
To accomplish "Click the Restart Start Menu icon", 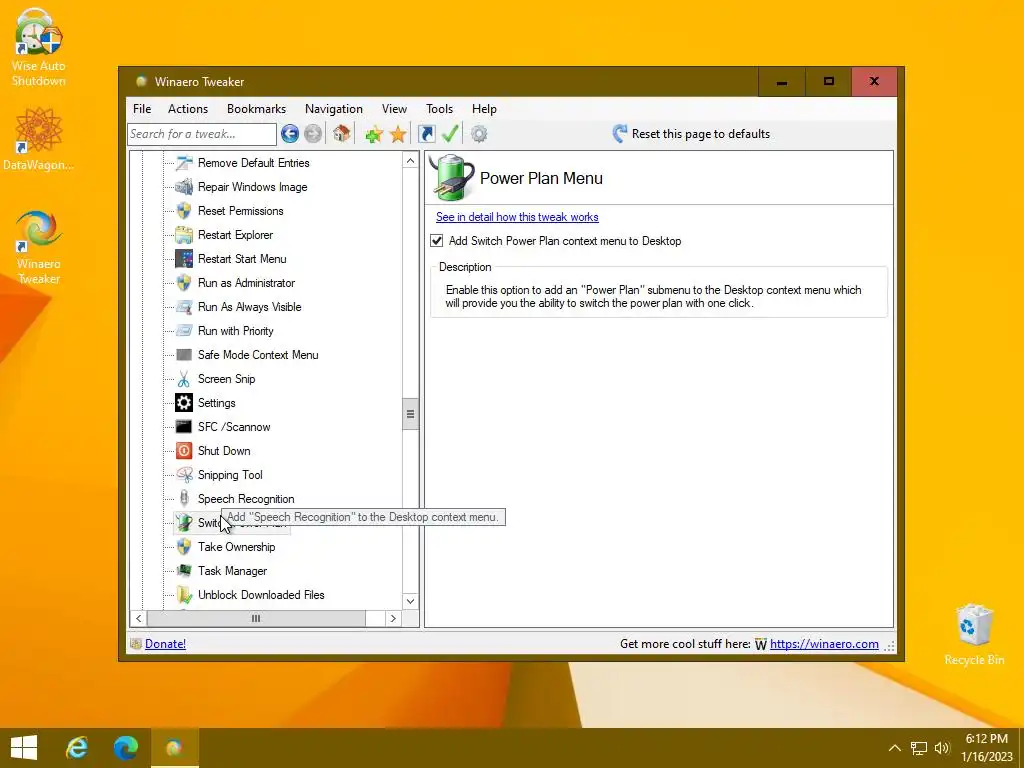I will tap(184, 259).
